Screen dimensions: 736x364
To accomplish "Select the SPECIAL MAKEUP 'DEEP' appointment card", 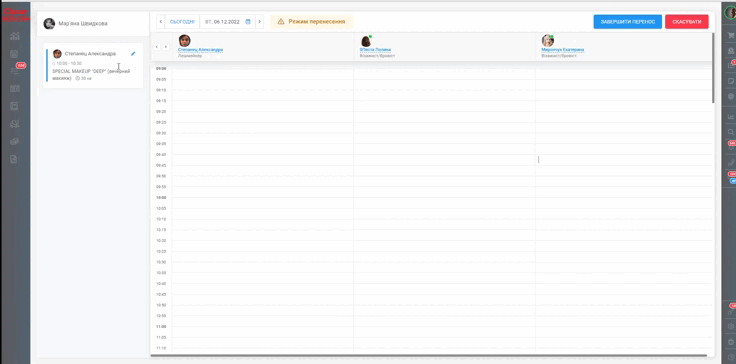I will click(x=93, y=65).
